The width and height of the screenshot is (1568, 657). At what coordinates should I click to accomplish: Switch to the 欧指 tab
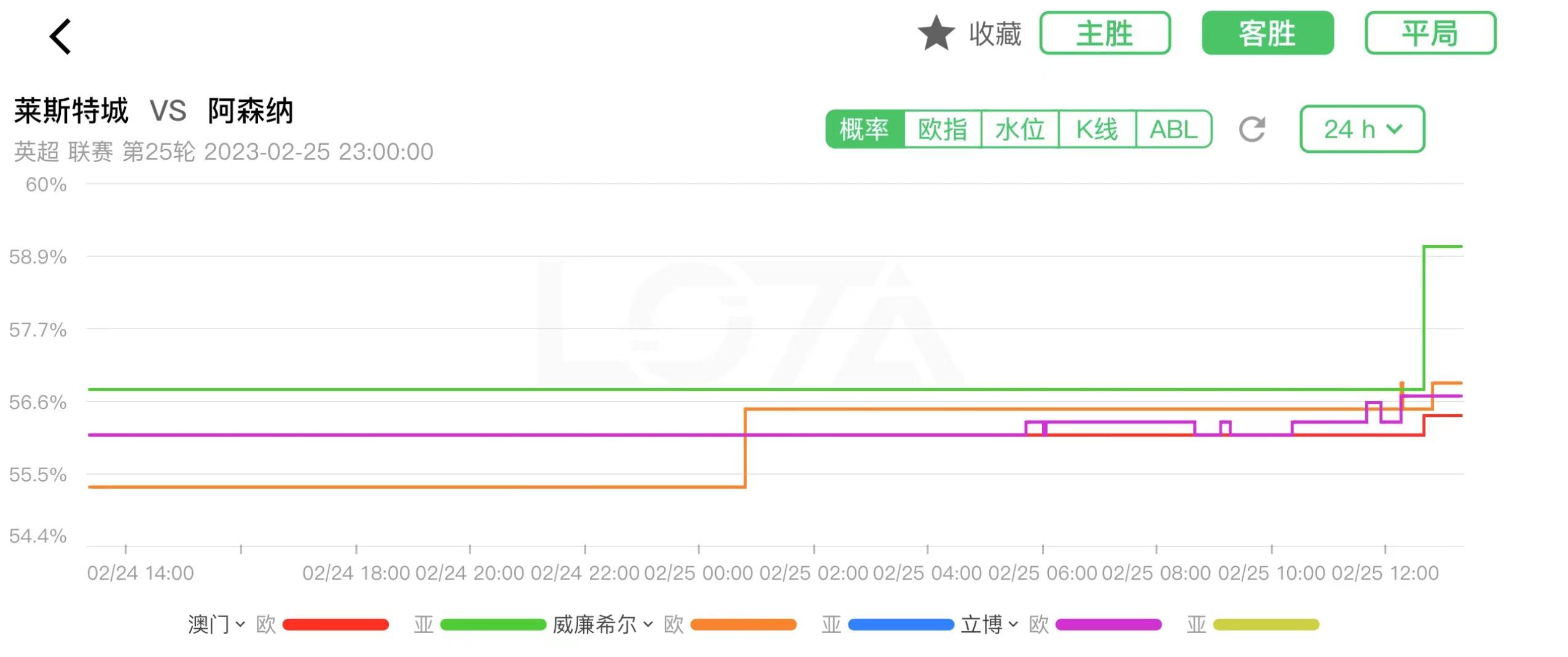click(943, 129)
